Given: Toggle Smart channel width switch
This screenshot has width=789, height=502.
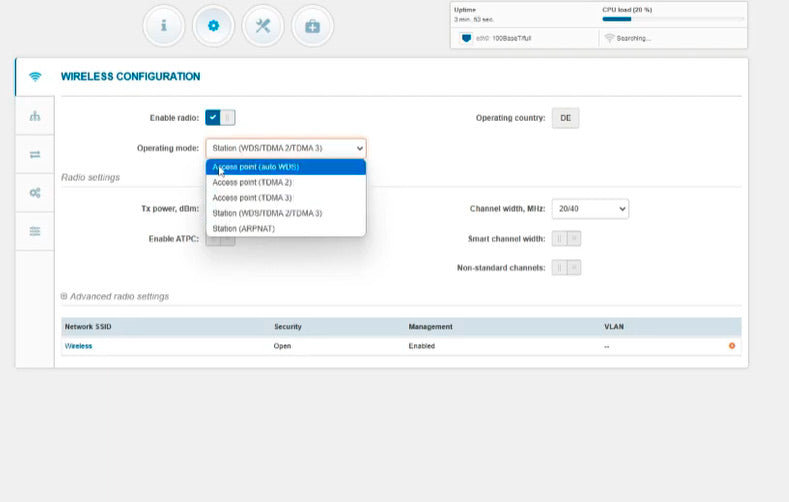Looking at the screenshot, I should point(566,239).
